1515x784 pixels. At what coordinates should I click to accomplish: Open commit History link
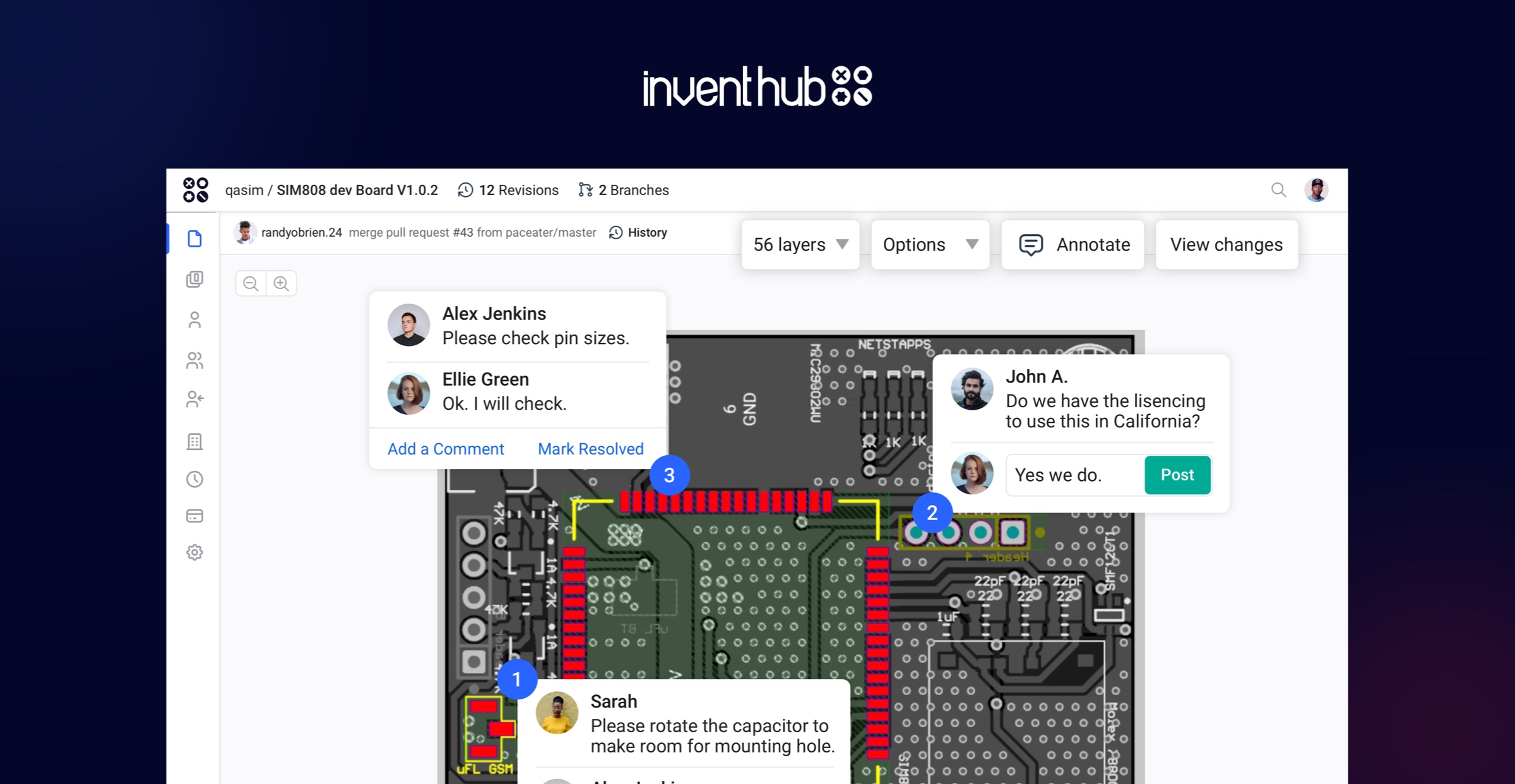(x=638, y=233)
